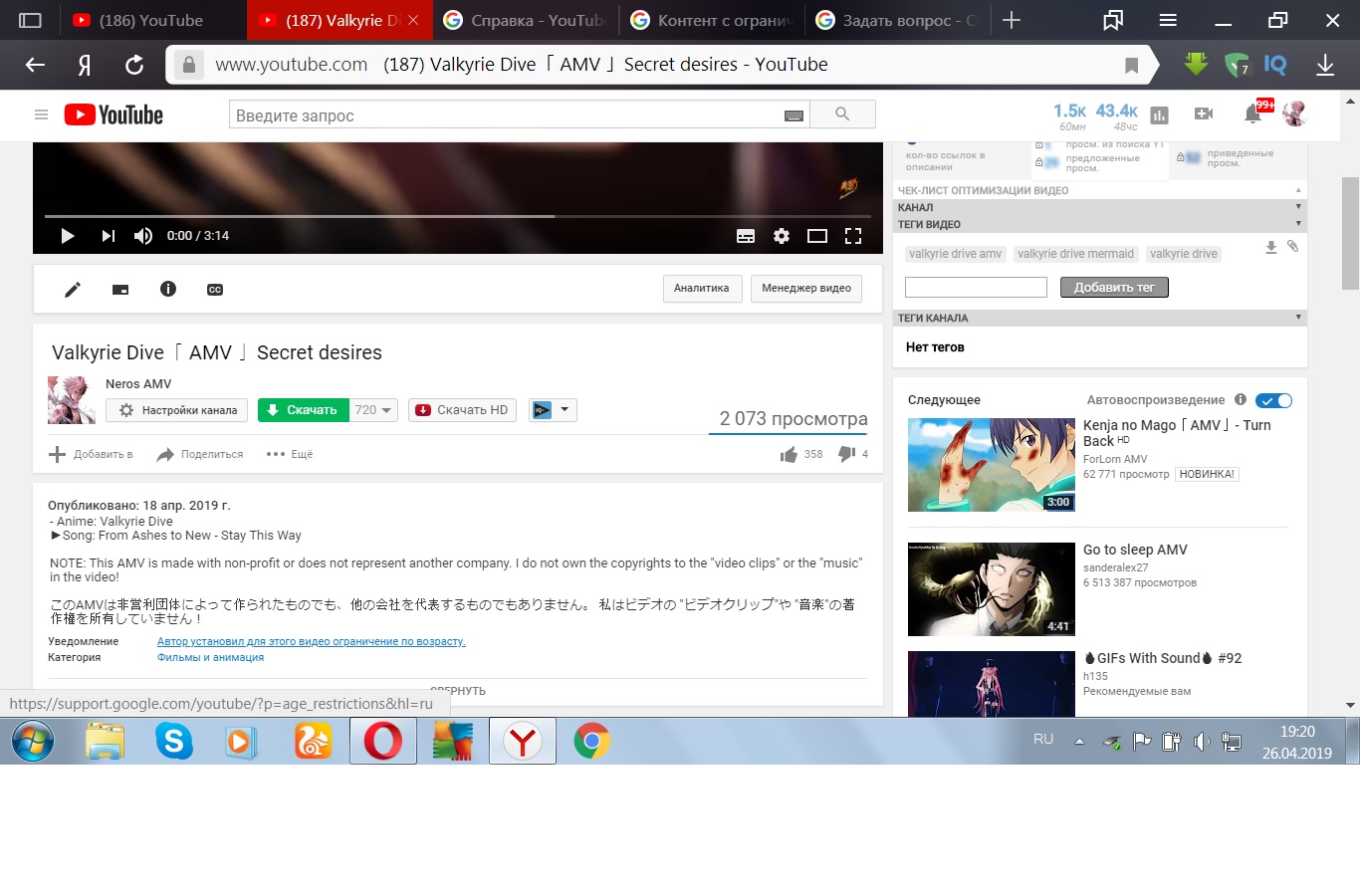Viewport: 1360px width, 896px height.
Task: Open the end screen cards icon
Action: click(x=120, y=290)
